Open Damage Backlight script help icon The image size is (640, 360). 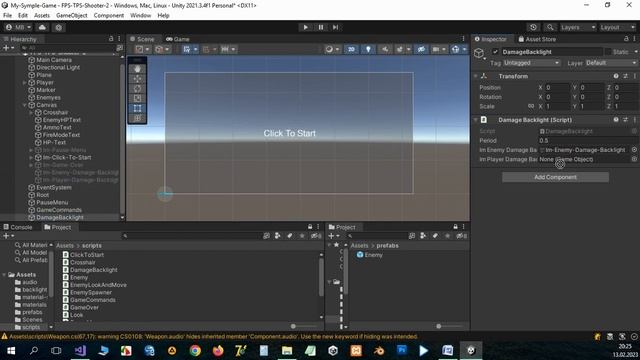pyautogui.click(x=616, y=120)
